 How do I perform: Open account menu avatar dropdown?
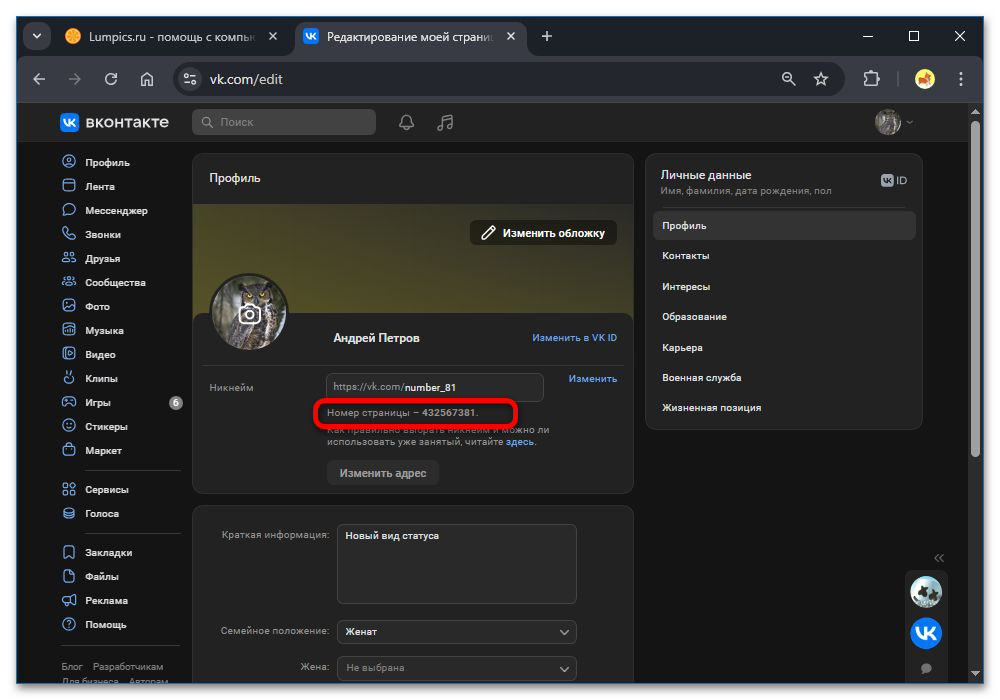[x=893, y=122]
